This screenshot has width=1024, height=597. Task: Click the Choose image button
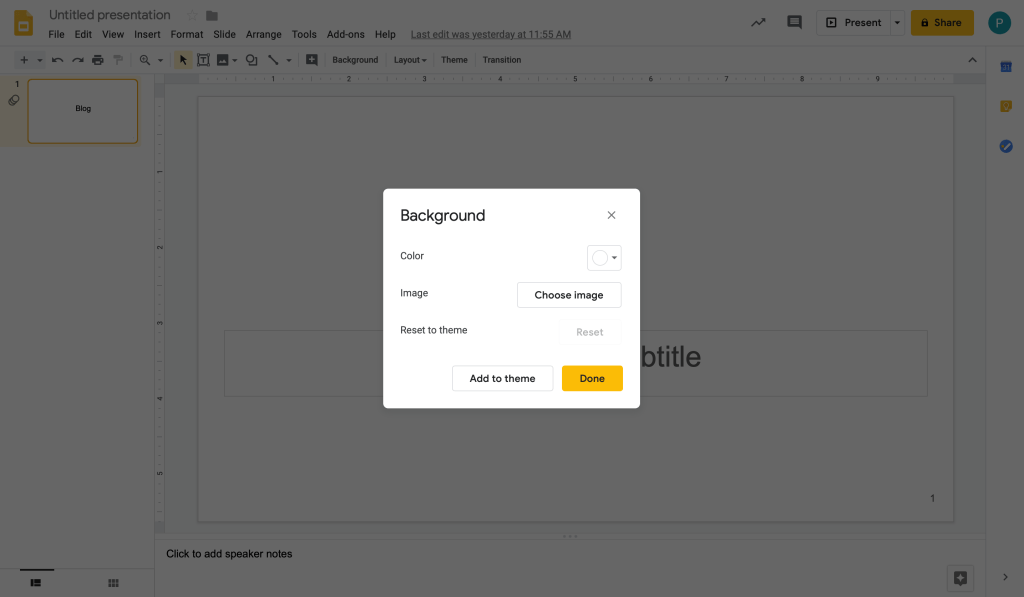tap(568, 295)
